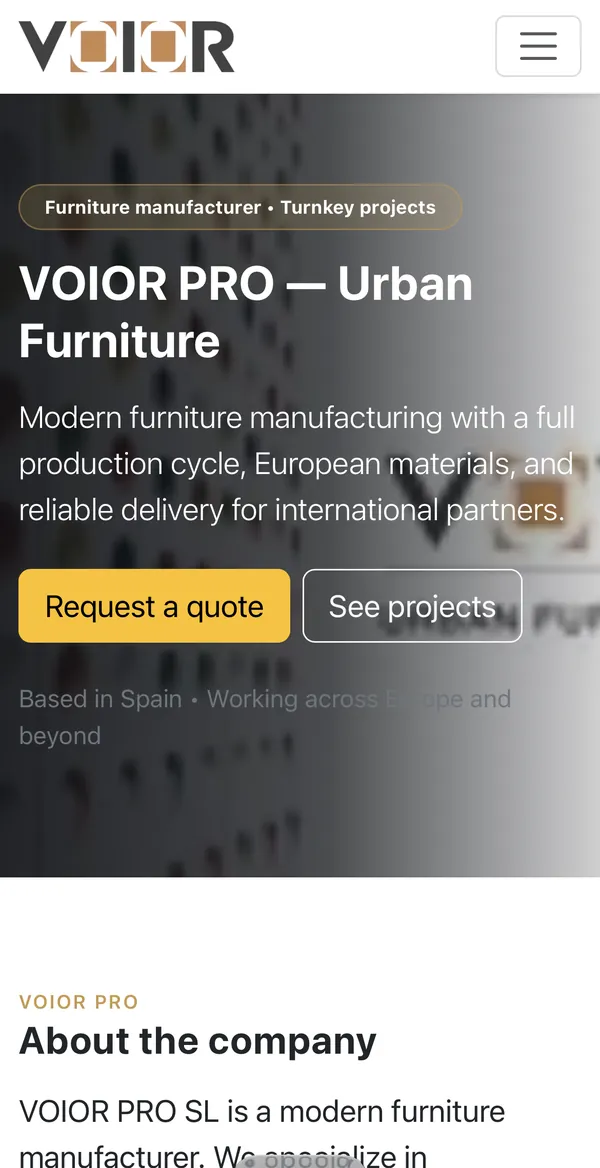Click the 'About the company' heading

[198, 1041]
